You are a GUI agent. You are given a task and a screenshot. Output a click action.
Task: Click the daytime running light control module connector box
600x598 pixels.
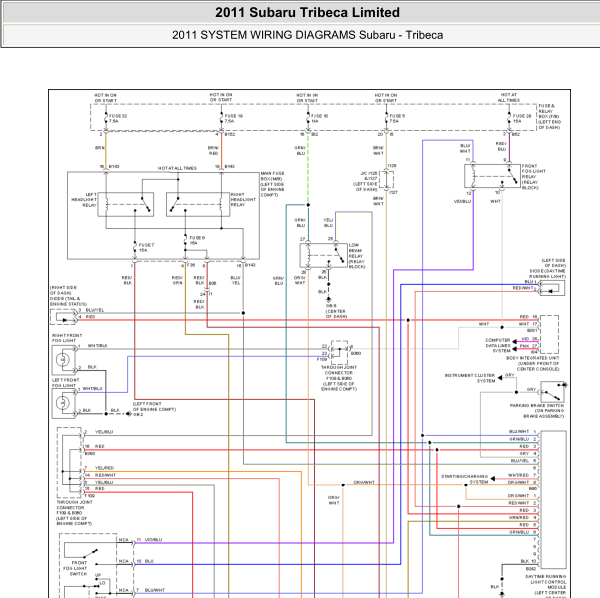point(553,499)
